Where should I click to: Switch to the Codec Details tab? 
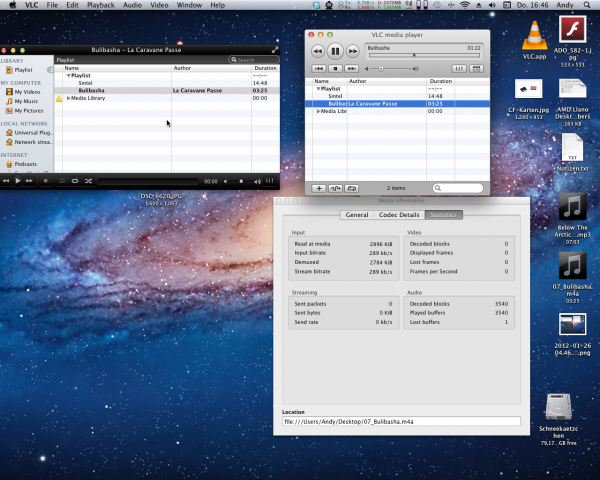pyautogui.click(x=400, y=214)
